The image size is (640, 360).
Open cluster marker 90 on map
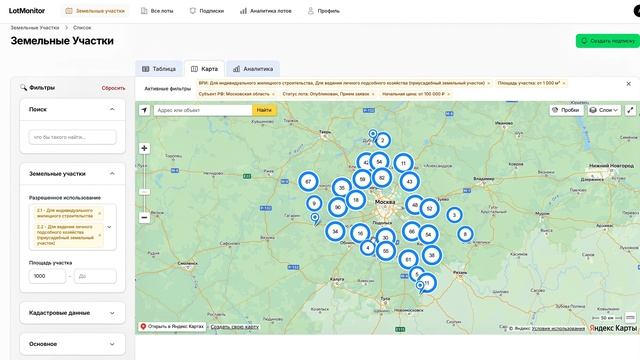pyautogui.click(x=338, y=207)
